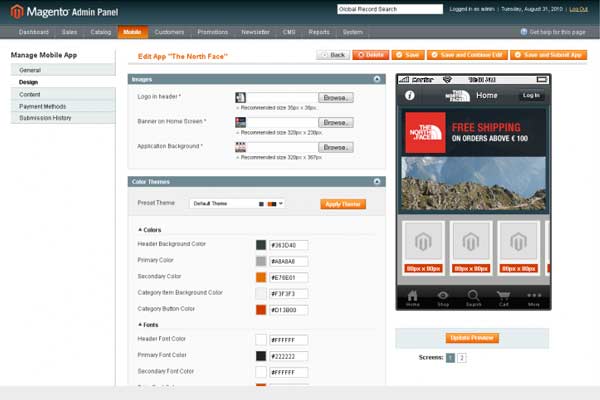
Task: Open the CMS menu
Action: [x=289, y=32]
